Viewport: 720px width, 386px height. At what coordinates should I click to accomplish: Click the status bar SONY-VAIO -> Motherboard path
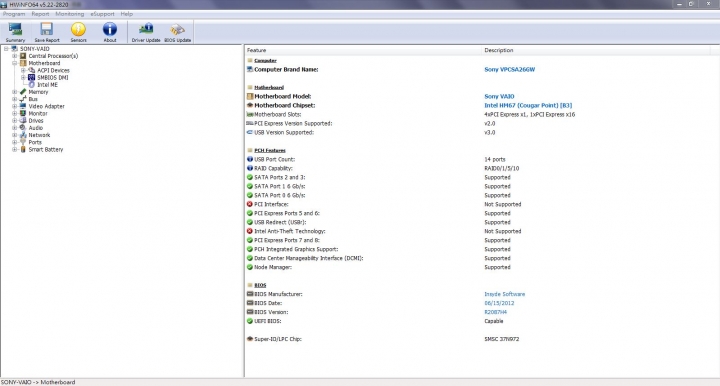38,382
